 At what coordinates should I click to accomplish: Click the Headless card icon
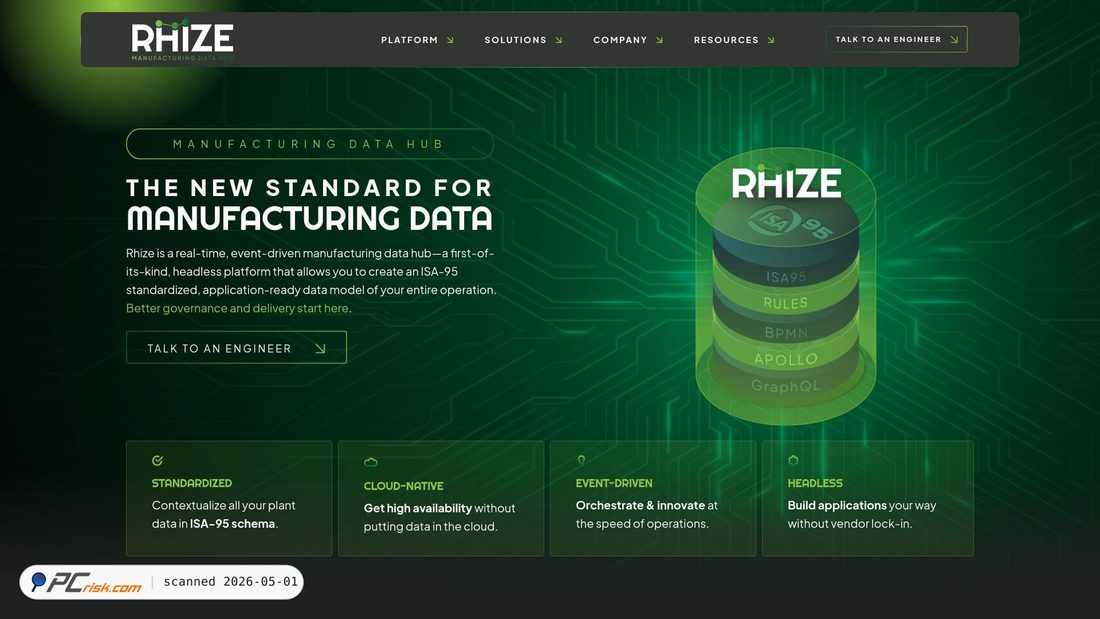pyautogui.click(x=793, y=460)
